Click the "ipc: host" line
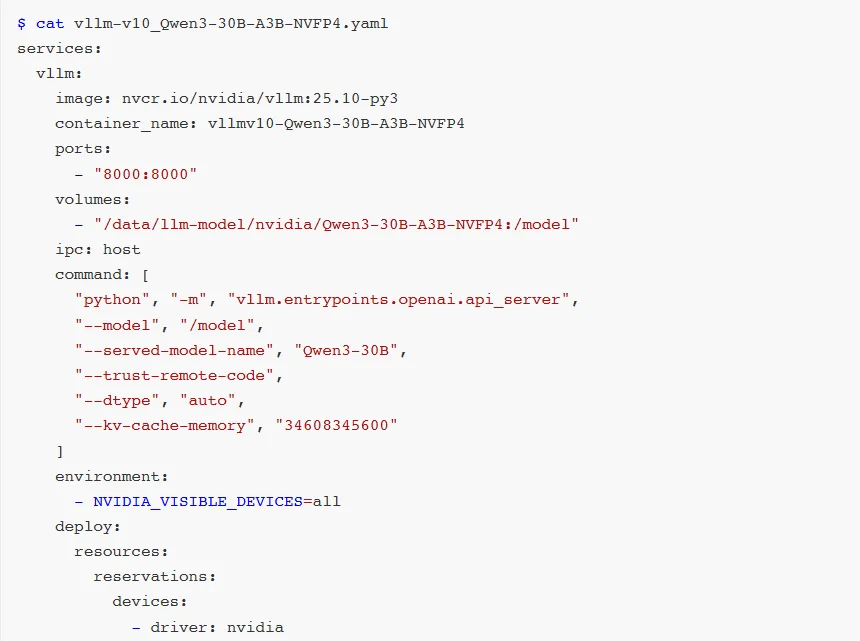Viewport: 860px width, 641px height. tap(98, 249)
